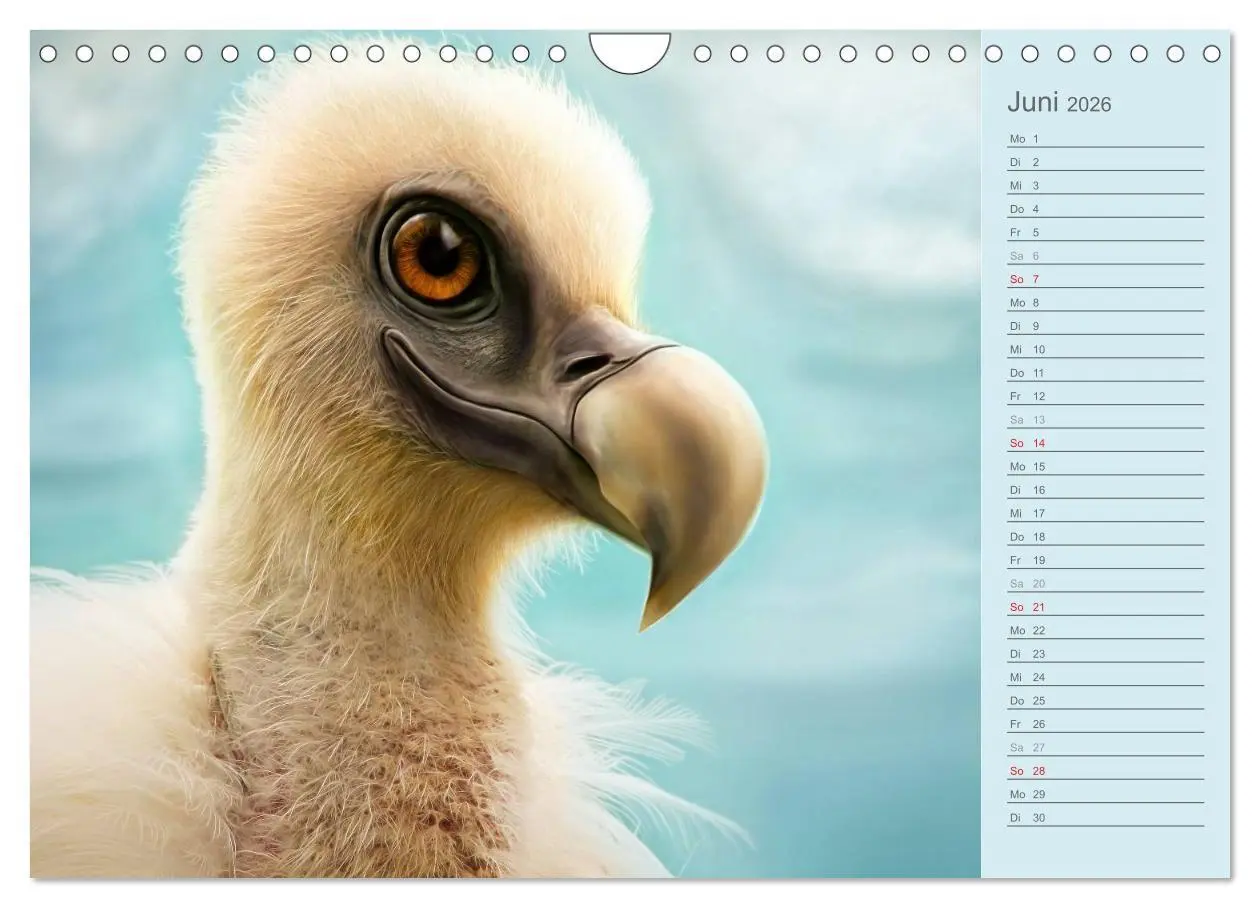Screen dimensions: 1260x908
Task: Select the red row 'So 7'
Action: click(1105, 279)
